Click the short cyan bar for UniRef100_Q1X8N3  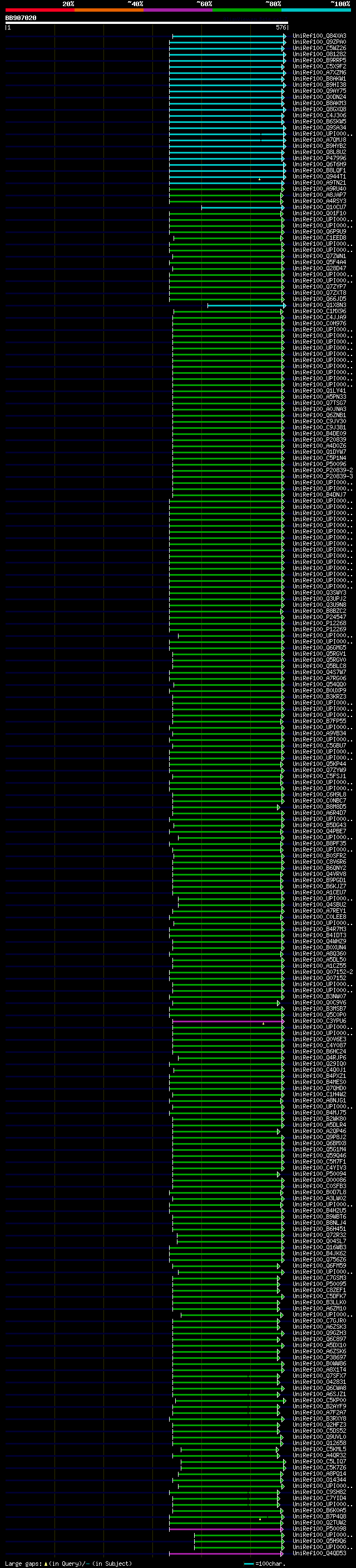click(246, 305)
